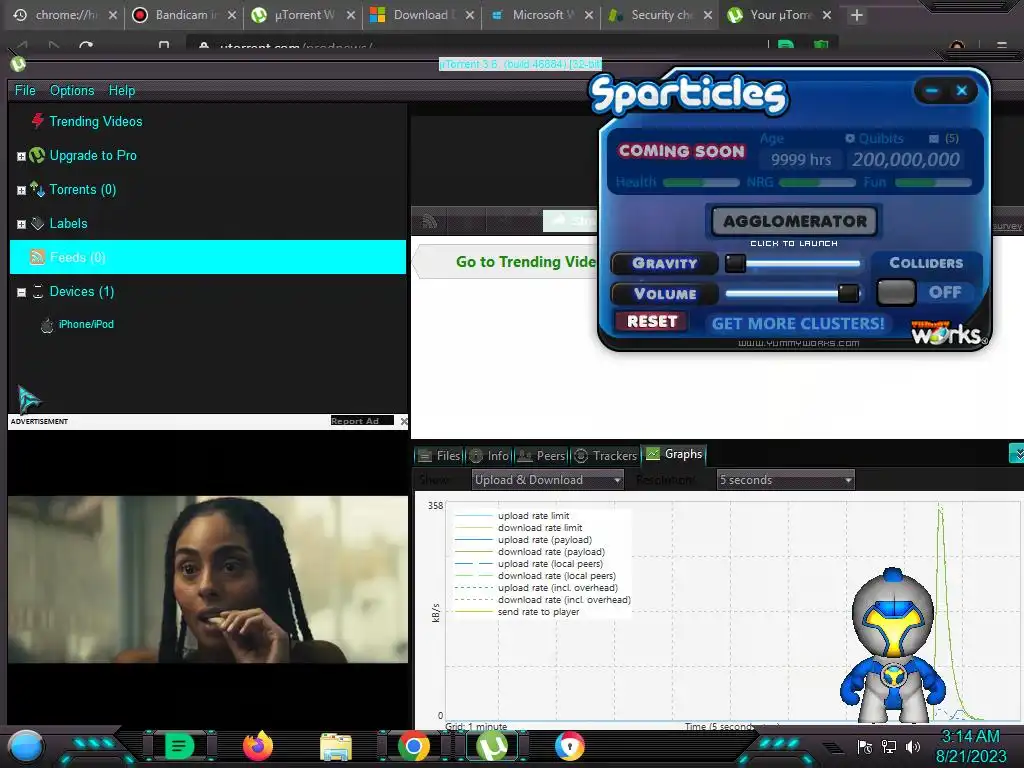This screenshot has height=768, width=1024.
Task: Open the Options menu
Action: coord(72,90)
